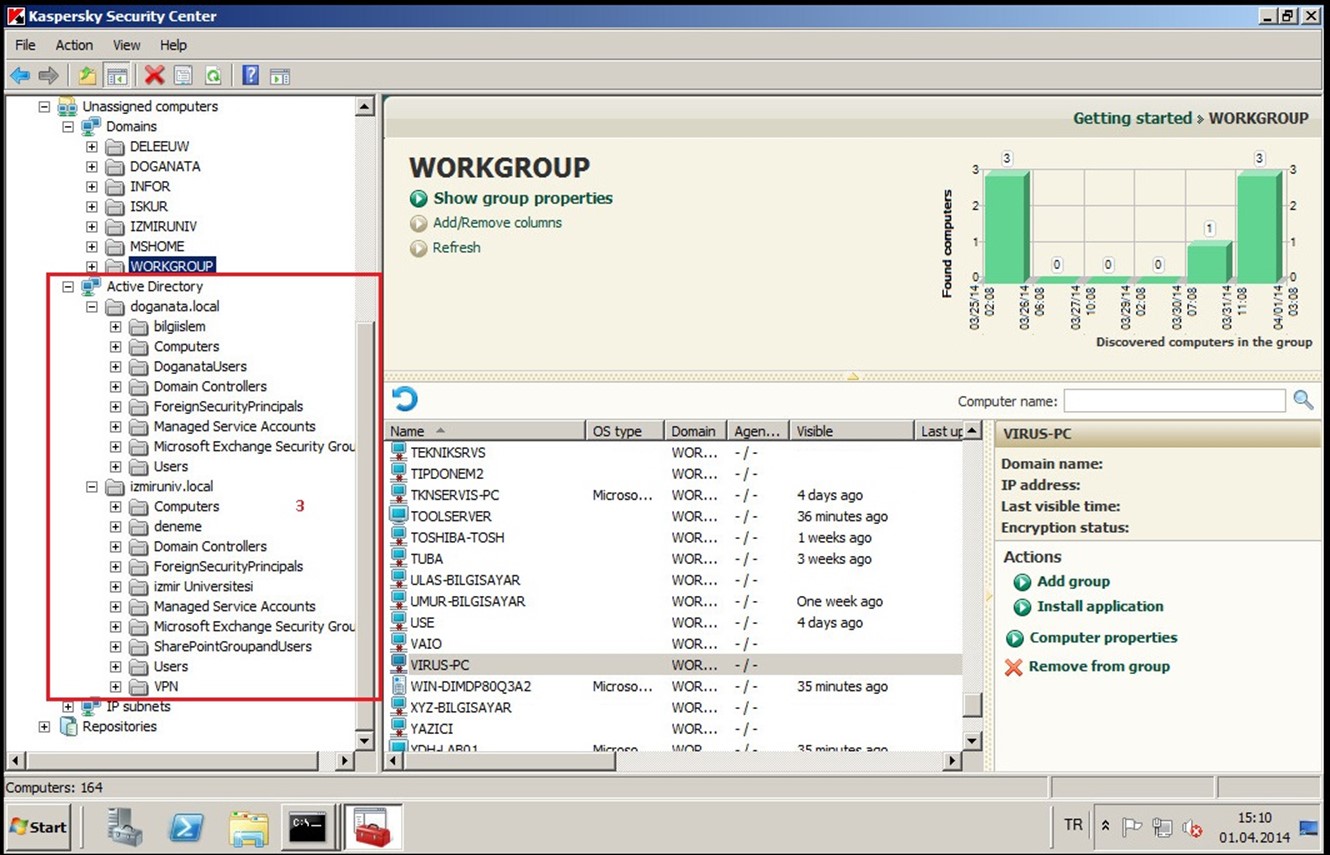The height and width of the screenshot is (855, 1330).
Task: Expand the DELEEUW domain folder
Action: (x=92, y=146)
